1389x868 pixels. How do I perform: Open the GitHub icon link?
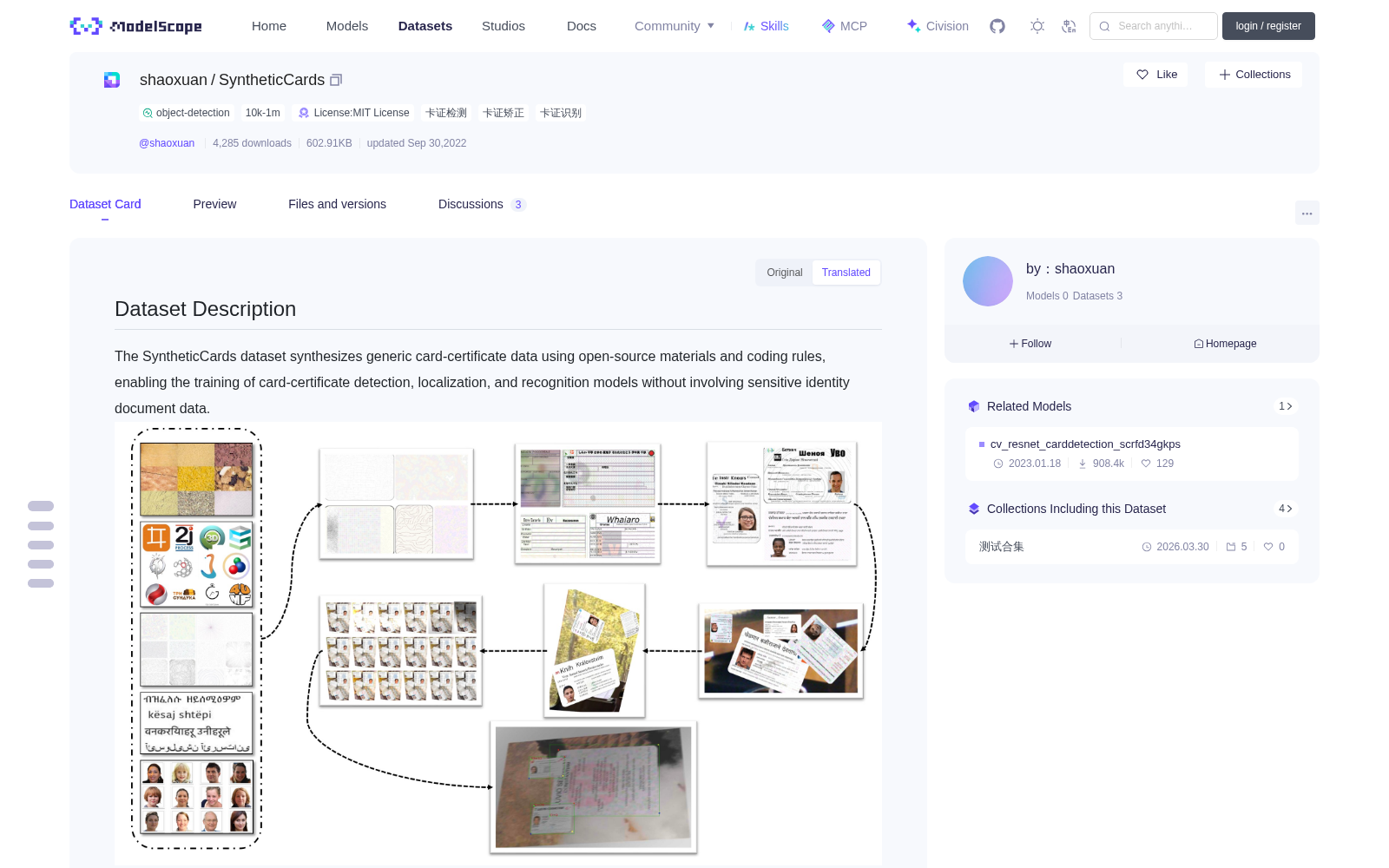[x=997, y=26]
